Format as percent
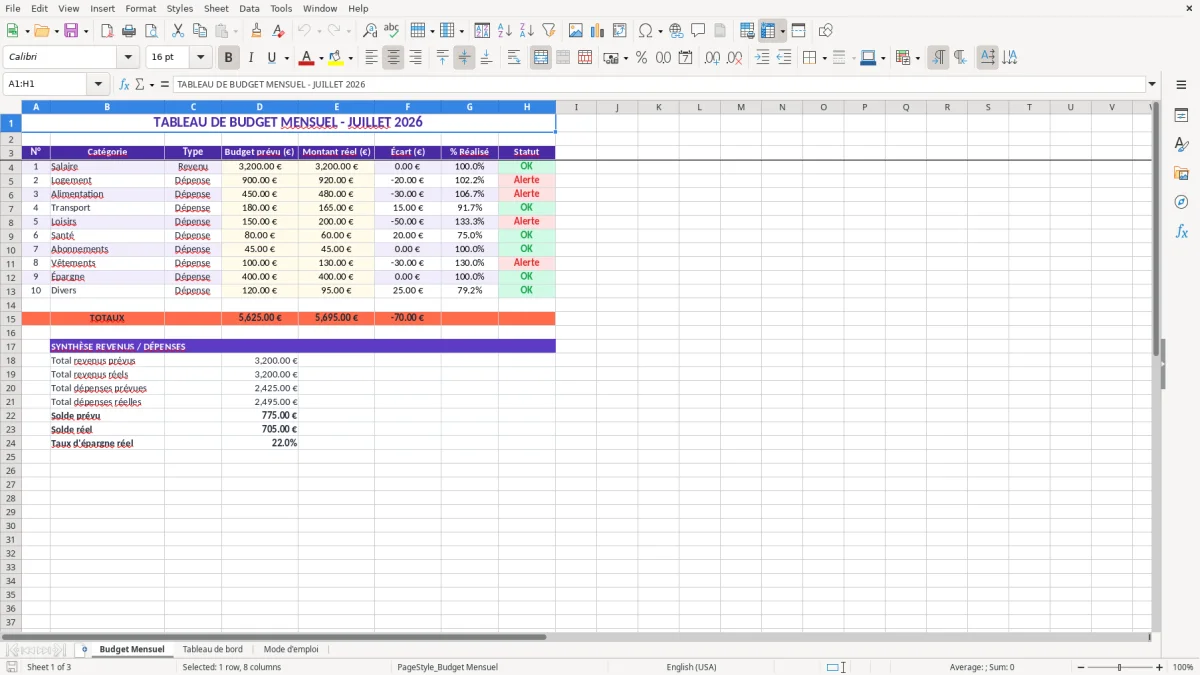The image size is (1200, 675). [x=642, y=58]
